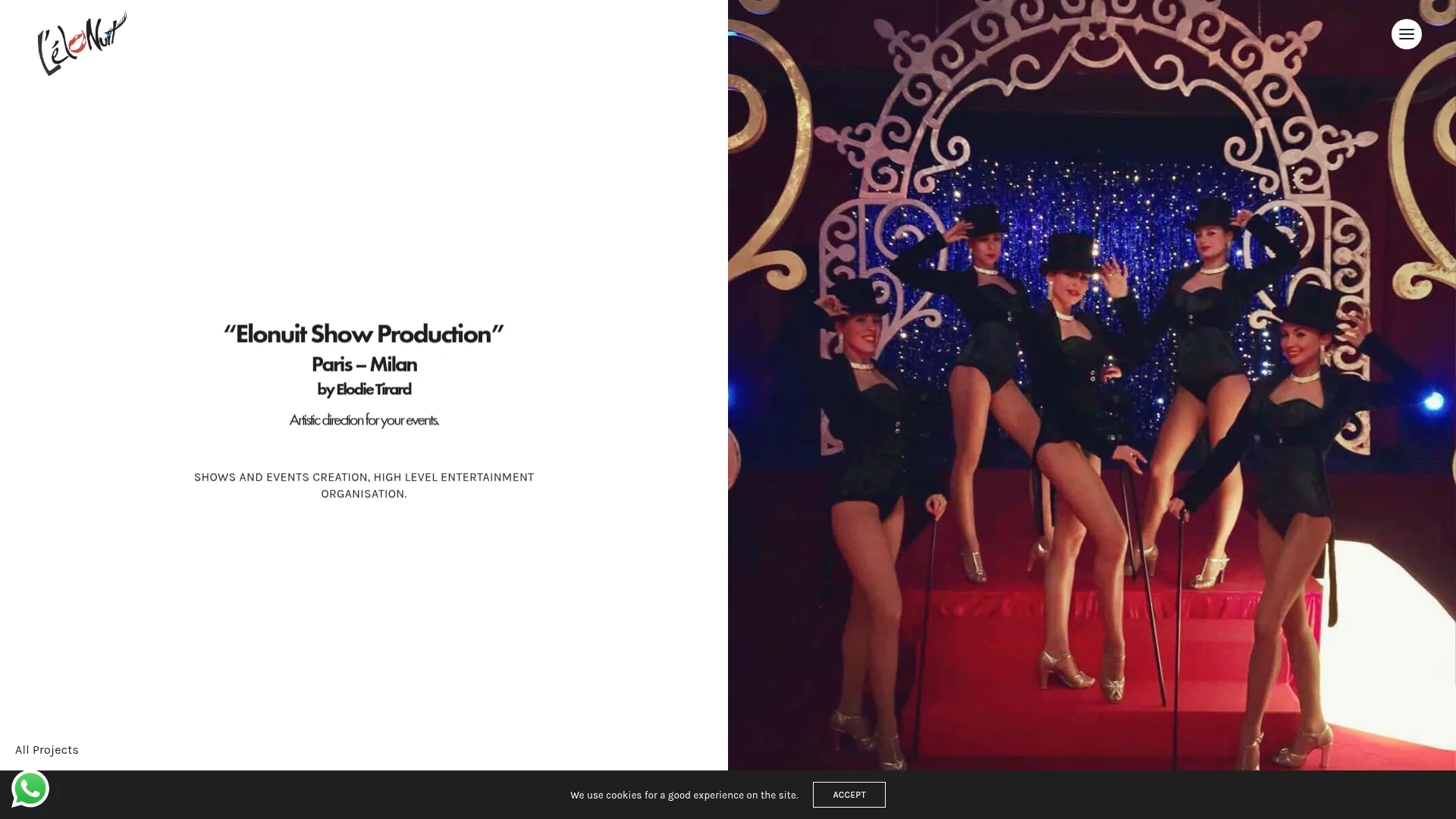Click "Artistic direction for your events." text
The image size is (1456, 819).
[364, 420]
